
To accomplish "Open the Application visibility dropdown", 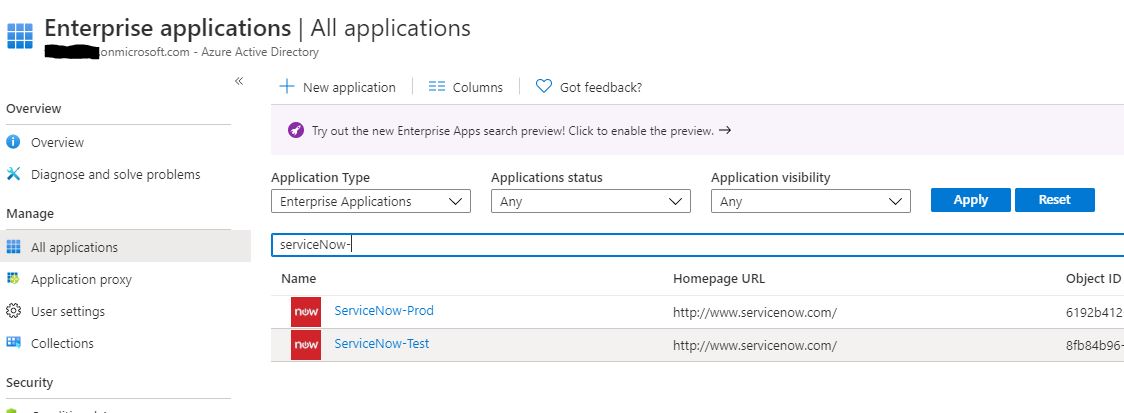I will coord(811,201).
